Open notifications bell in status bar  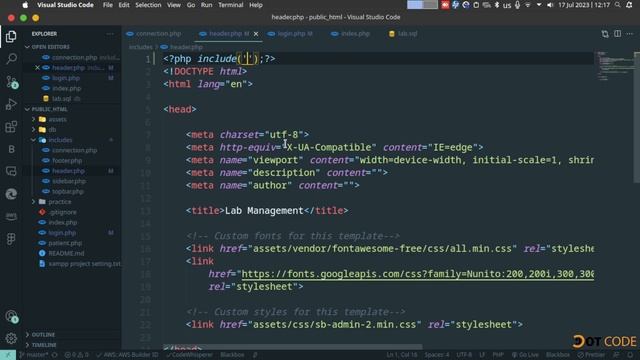(630, 355)
